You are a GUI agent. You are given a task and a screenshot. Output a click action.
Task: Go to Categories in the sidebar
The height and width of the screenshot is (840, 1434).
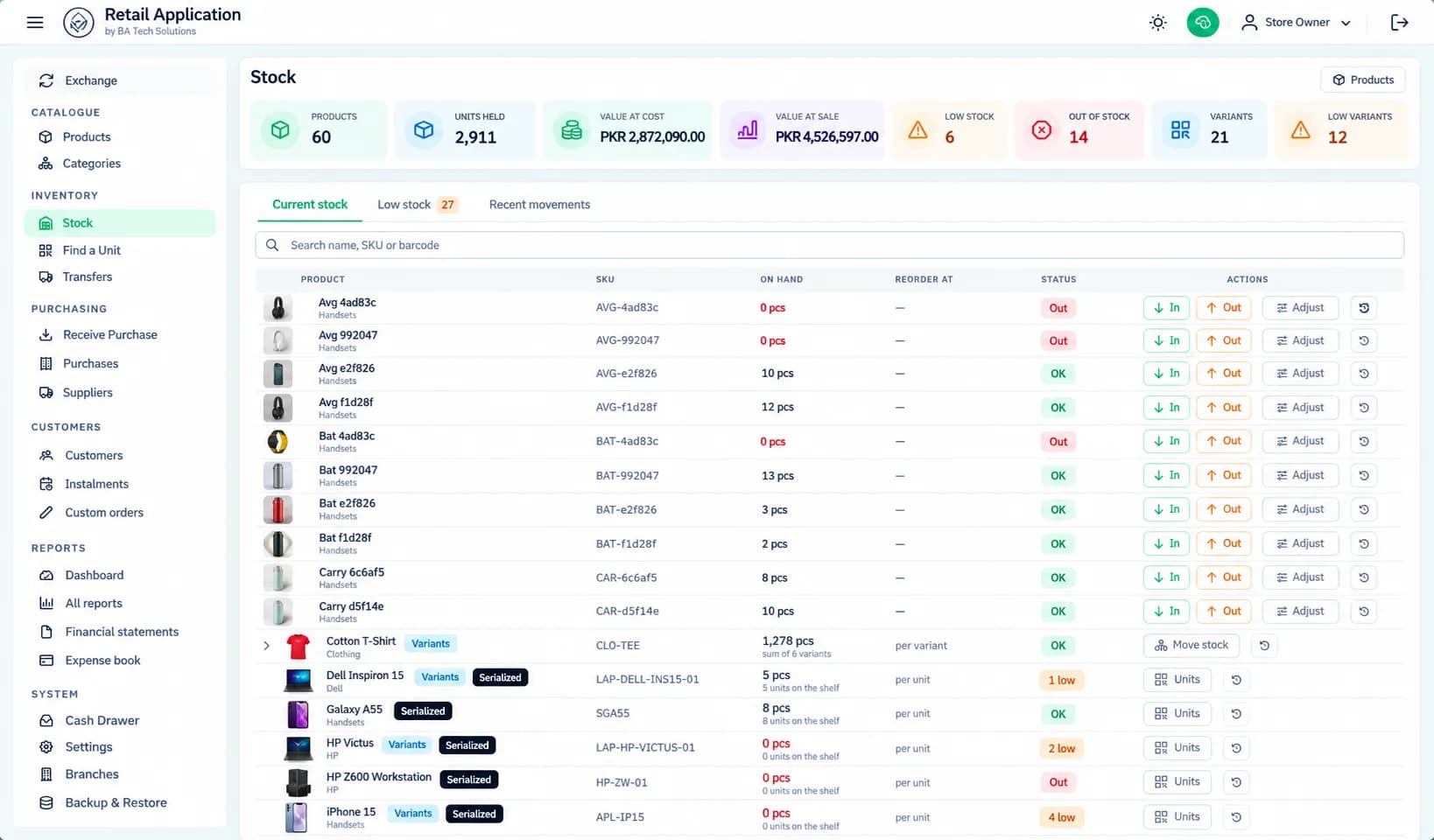[120, 164]
